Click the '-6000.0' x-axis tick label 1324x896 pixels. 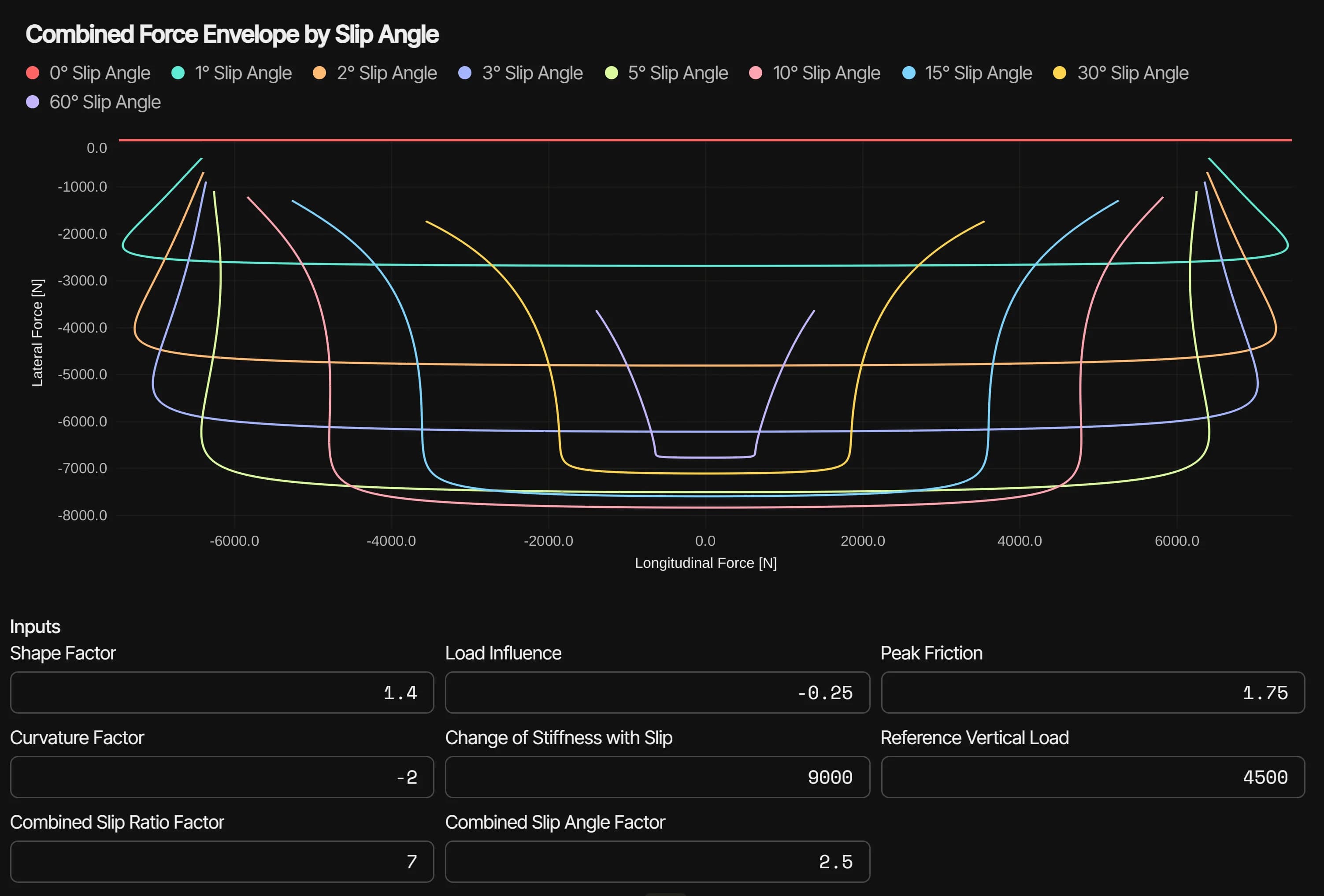pos(234,541)
